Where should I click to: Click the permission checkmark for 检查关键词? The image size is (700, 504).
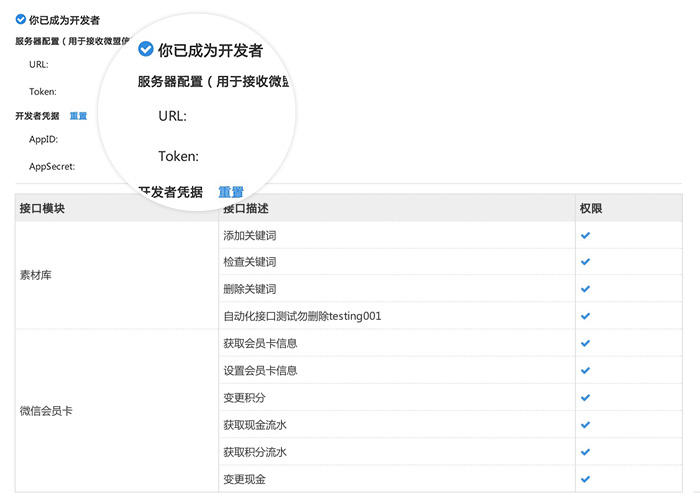pos(586,262)
